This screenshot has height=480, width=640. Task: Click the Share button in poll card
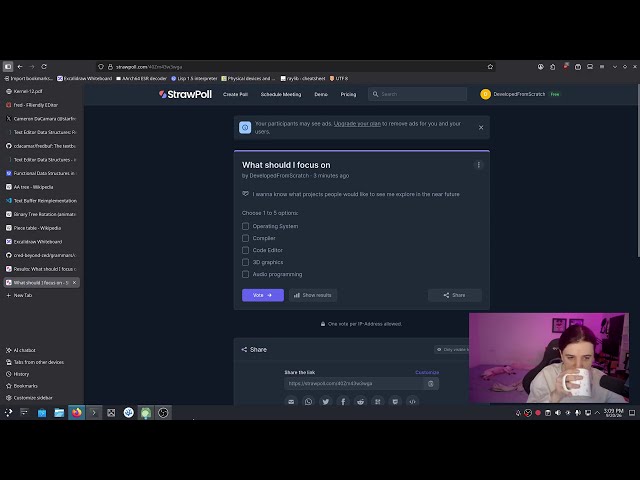pos(455,295)
